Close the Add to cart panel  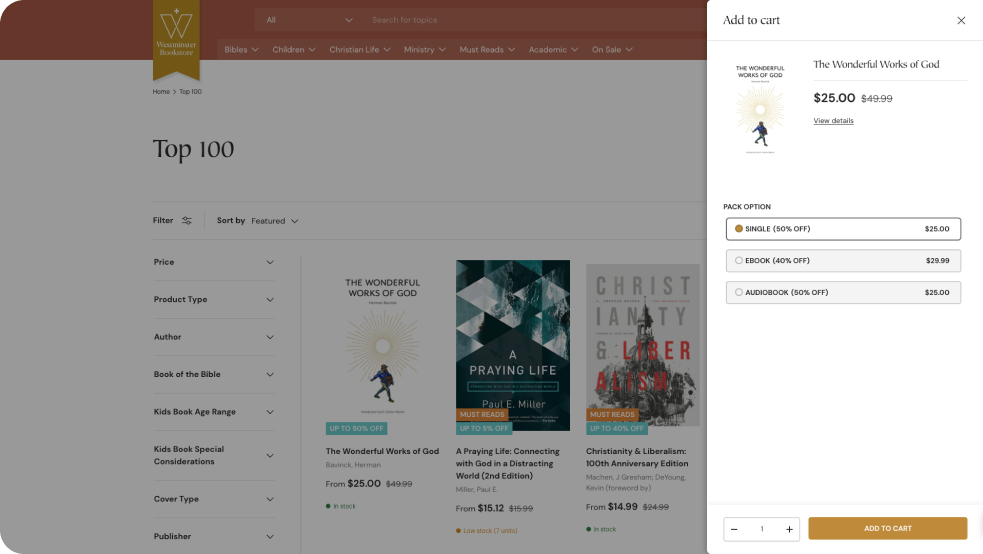(x=961, y=21)
